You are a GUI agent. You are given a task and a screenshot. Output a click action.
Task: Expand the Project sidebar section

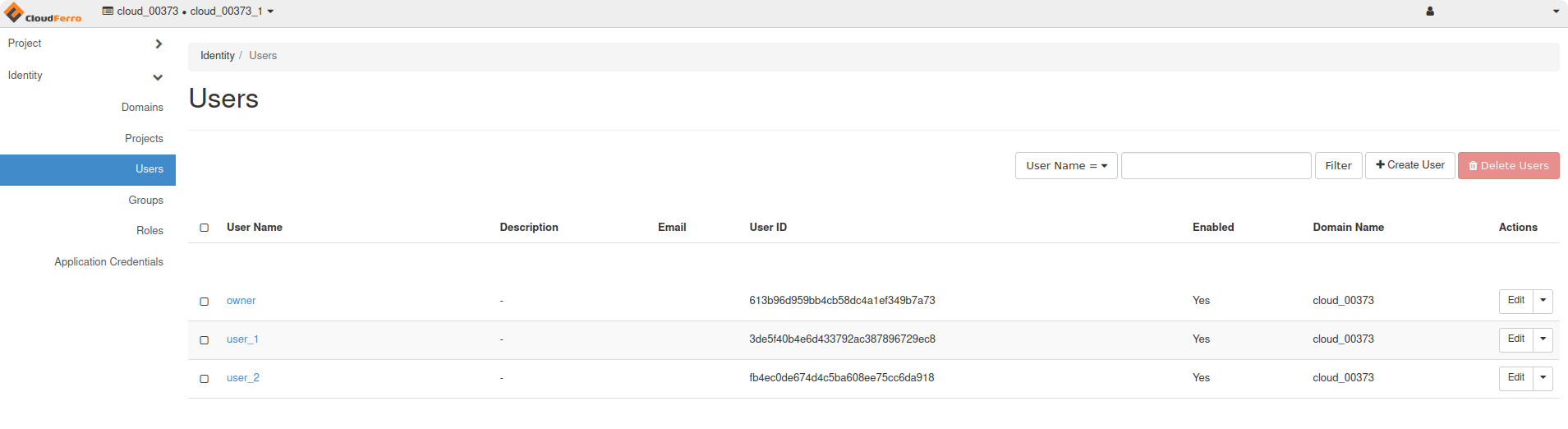(x=159, y=44)
